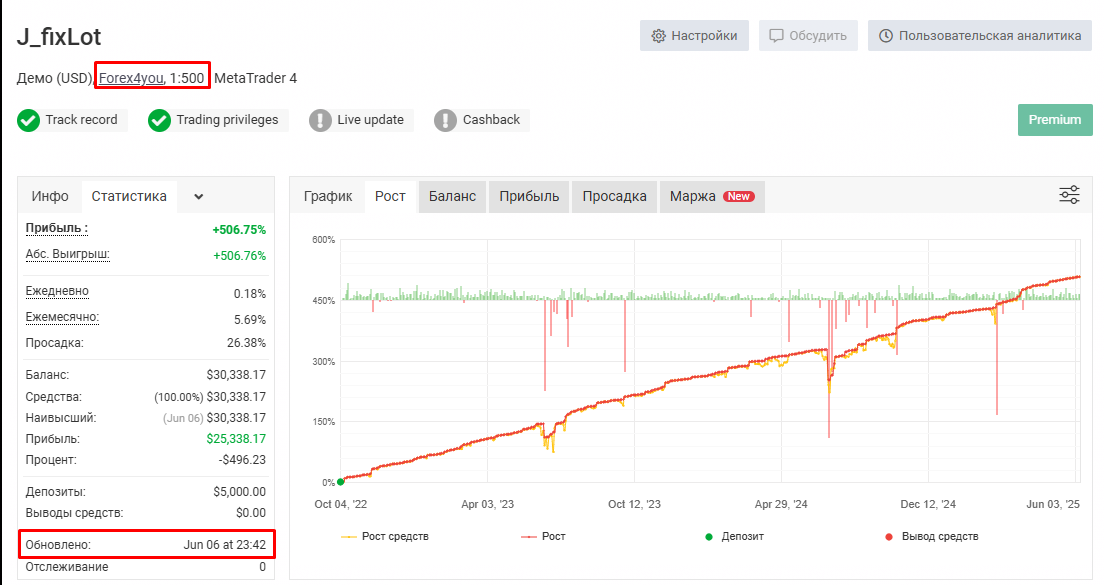The image size is (1104, 585).
Task: Click the Dec 12, '24 axis date
Action: 928,504
